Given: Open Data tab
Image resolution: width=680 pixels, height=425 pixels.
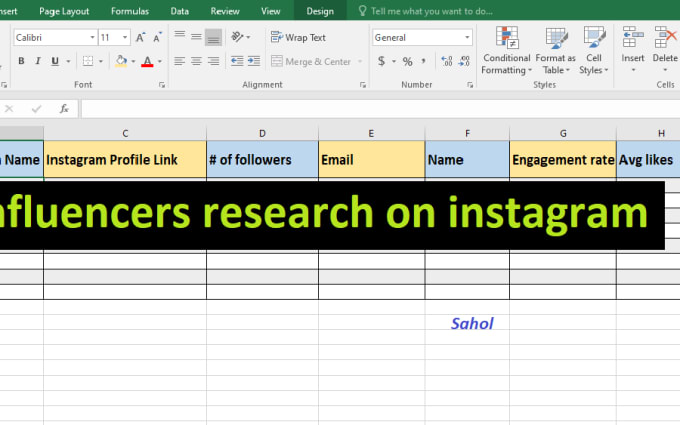Looking at the screenshot, I should coord(180,11).
